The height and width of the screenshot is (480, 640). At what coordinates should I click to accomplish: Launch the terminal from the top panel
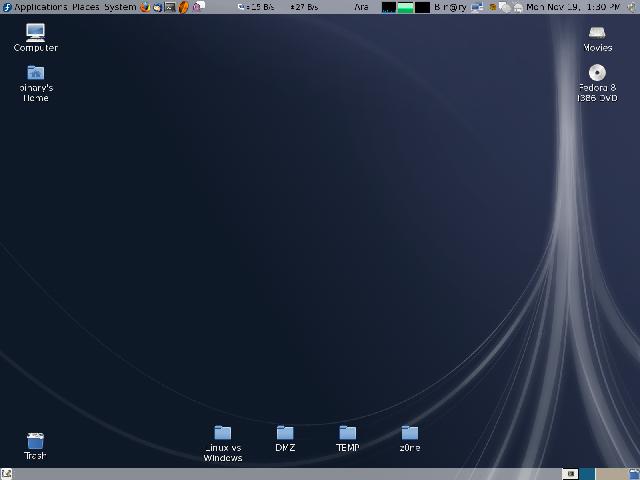[x=170, y=7]
